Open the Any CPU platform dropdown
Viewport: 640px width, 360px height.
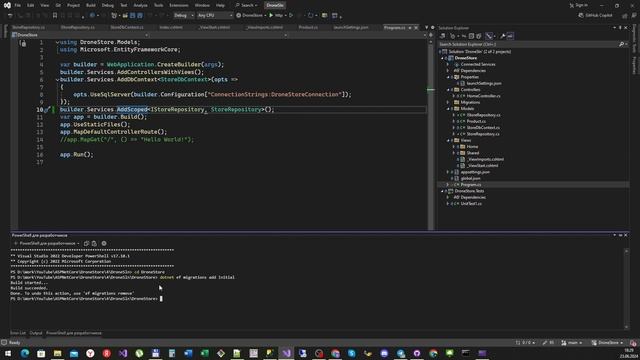coord(215,16)
